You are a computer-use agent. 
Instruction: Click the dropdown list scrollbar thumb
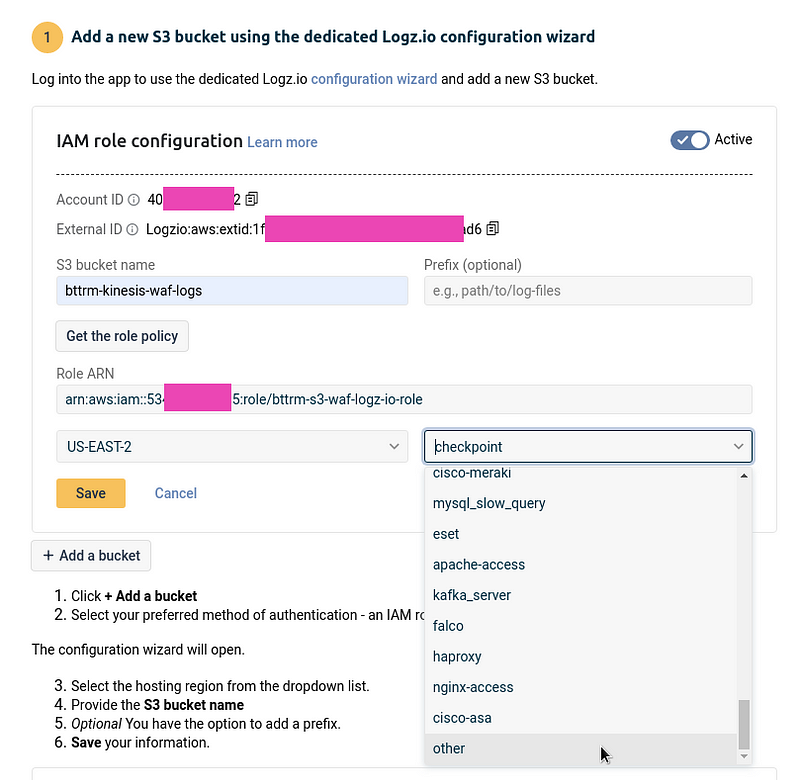[x=744, y=723]
